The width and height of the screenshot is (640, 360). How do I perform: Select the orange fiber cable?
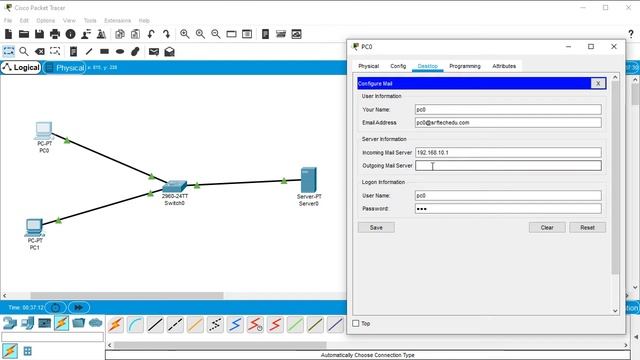(x=195, y=325)
